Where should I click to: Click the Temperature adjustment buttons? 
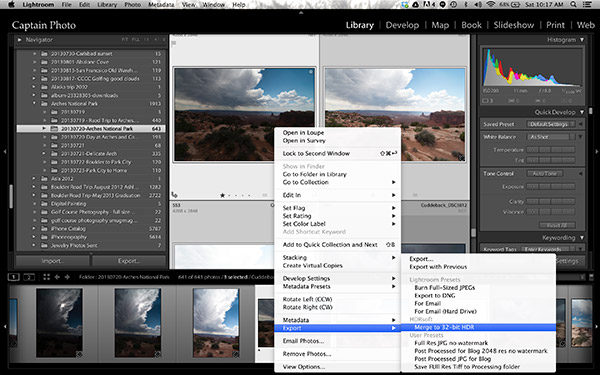551,150
